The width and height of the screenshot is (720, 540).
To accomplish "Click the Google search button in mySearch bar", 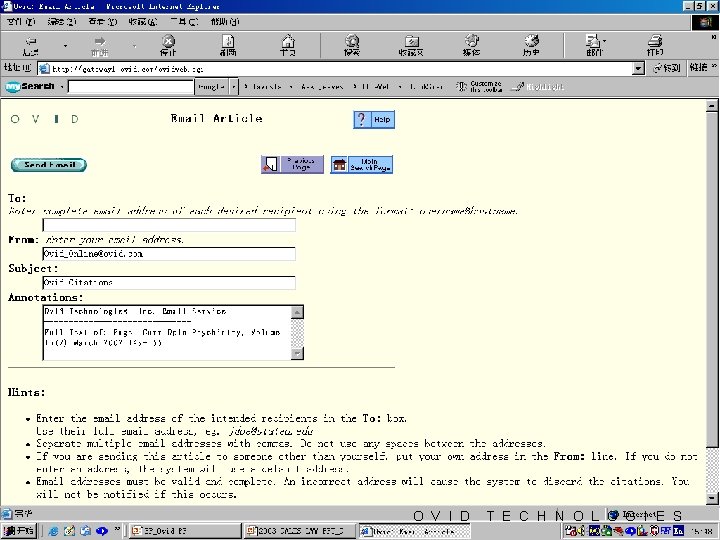I will (212, 86).
